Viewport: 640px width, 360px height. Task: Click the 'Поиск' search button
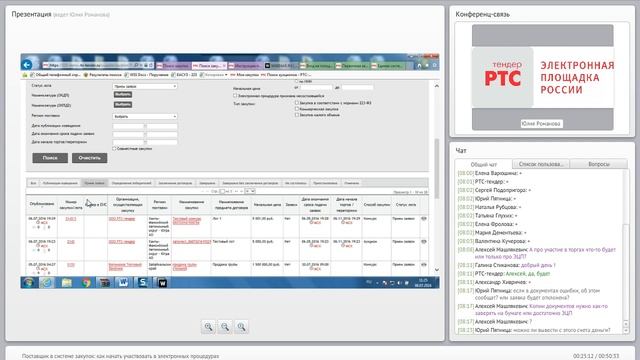point(50,158)
